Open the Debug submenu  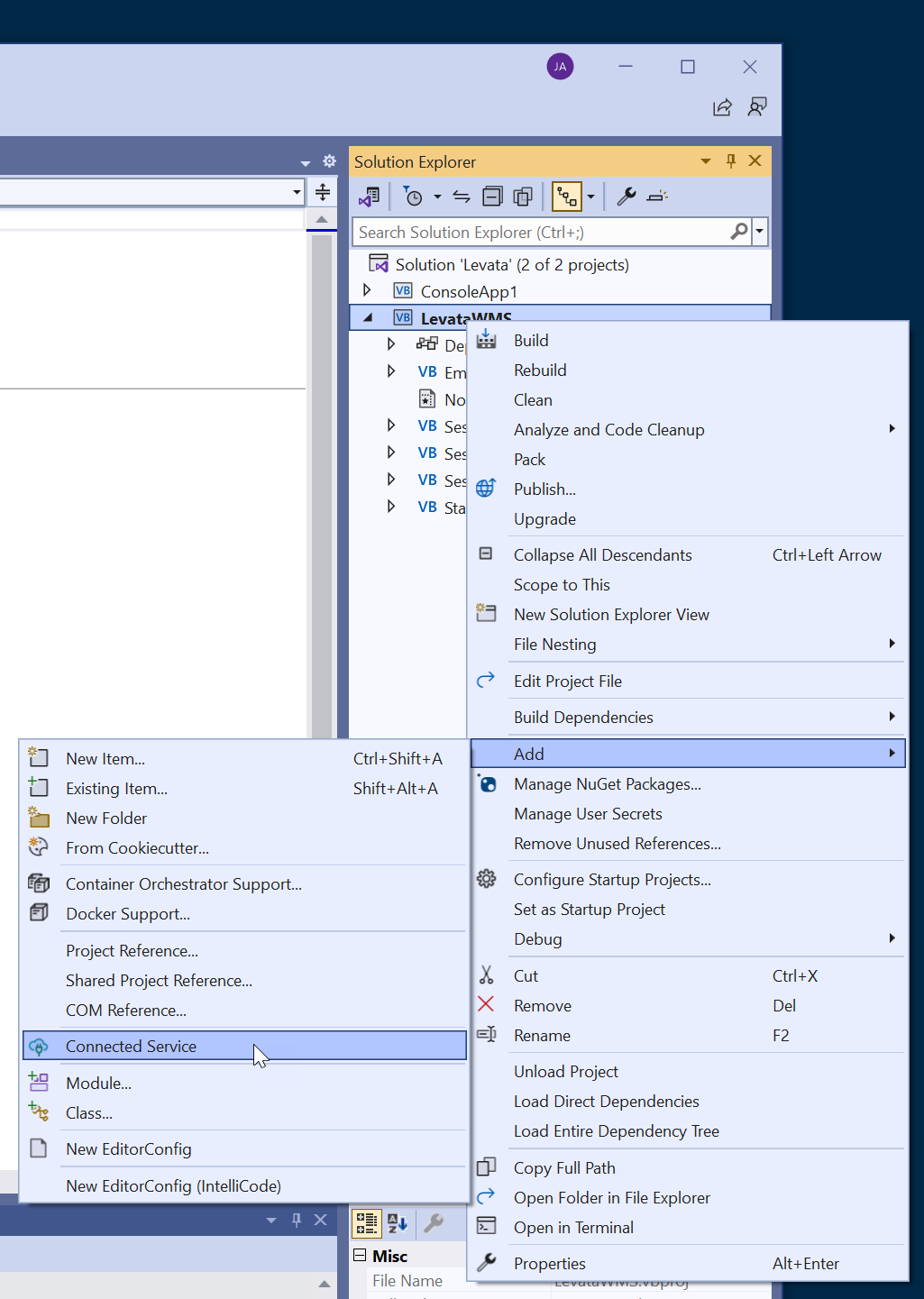688,938
